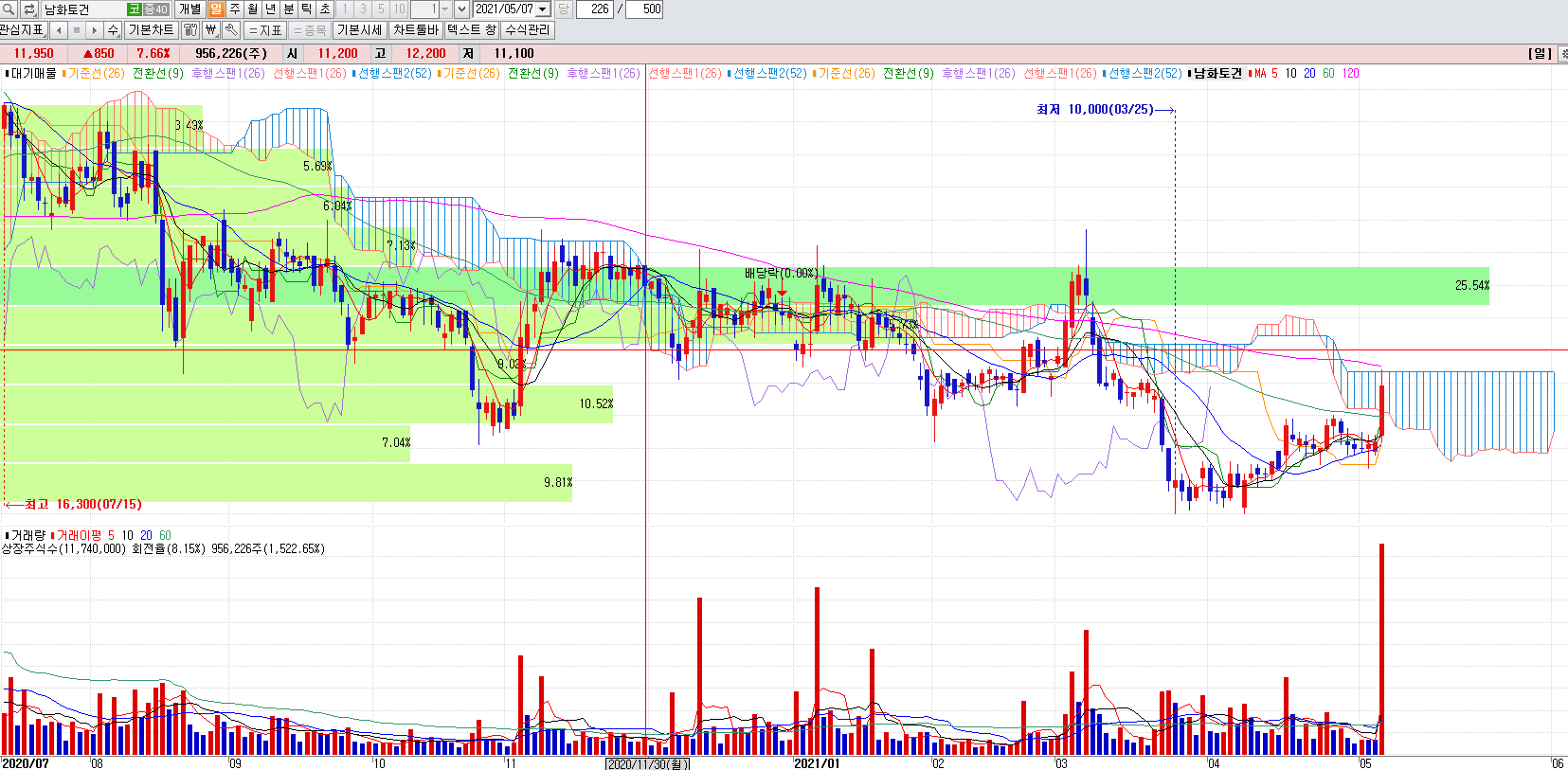Switch to 틱 tick period
1568x770 pixels.
[x=306, y=9]
